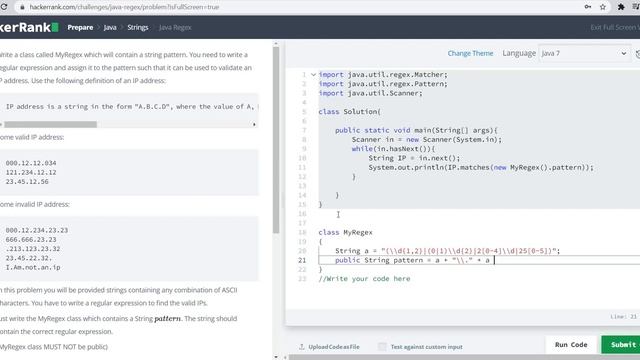The image size is (640, 360).
Task: Click the Change Theme link
Action: coord(470,53)
